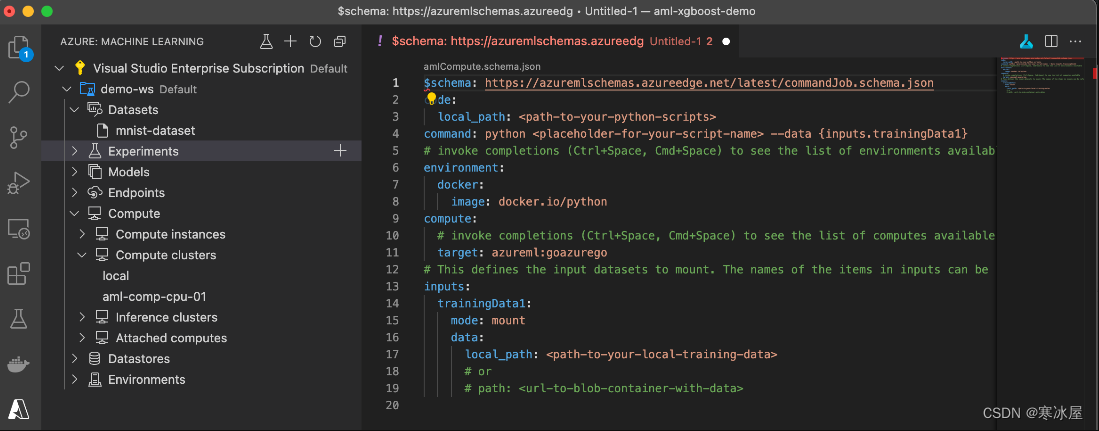Expand Attached computes
The height and width of the screenshot is (431, 1099).
(x=82, y=338)
